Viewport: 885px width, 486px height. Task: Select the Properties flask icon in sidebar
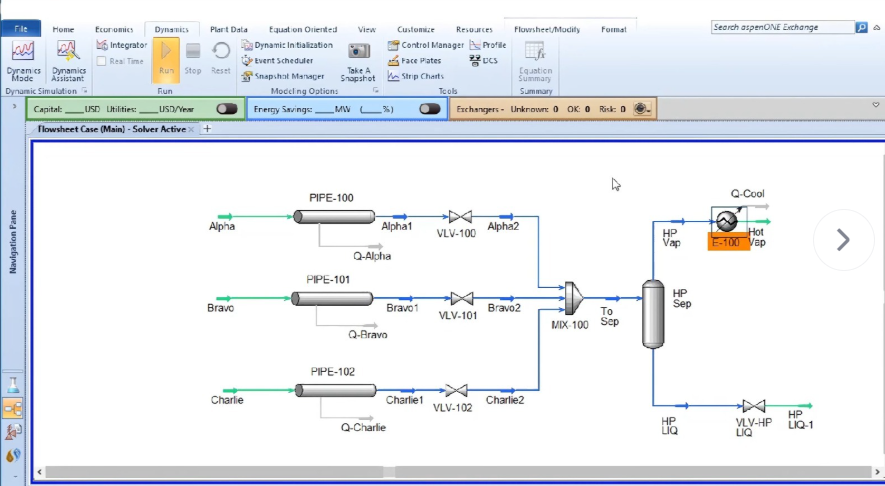[x=13, y=383]
